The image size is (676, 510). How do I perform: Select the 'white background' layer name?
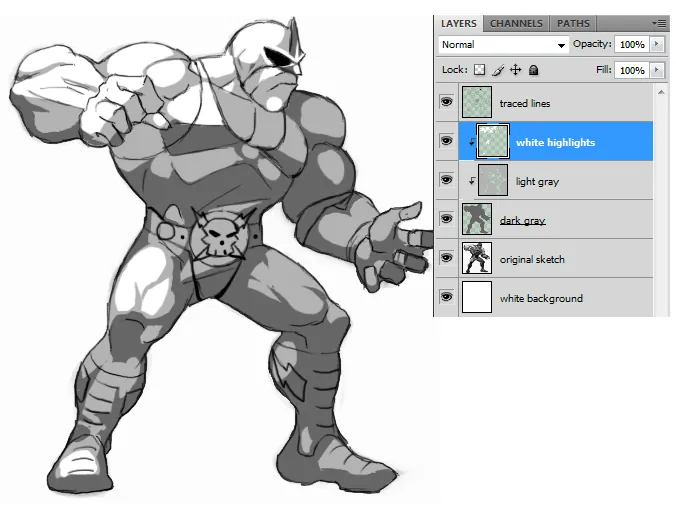(541, 298)
